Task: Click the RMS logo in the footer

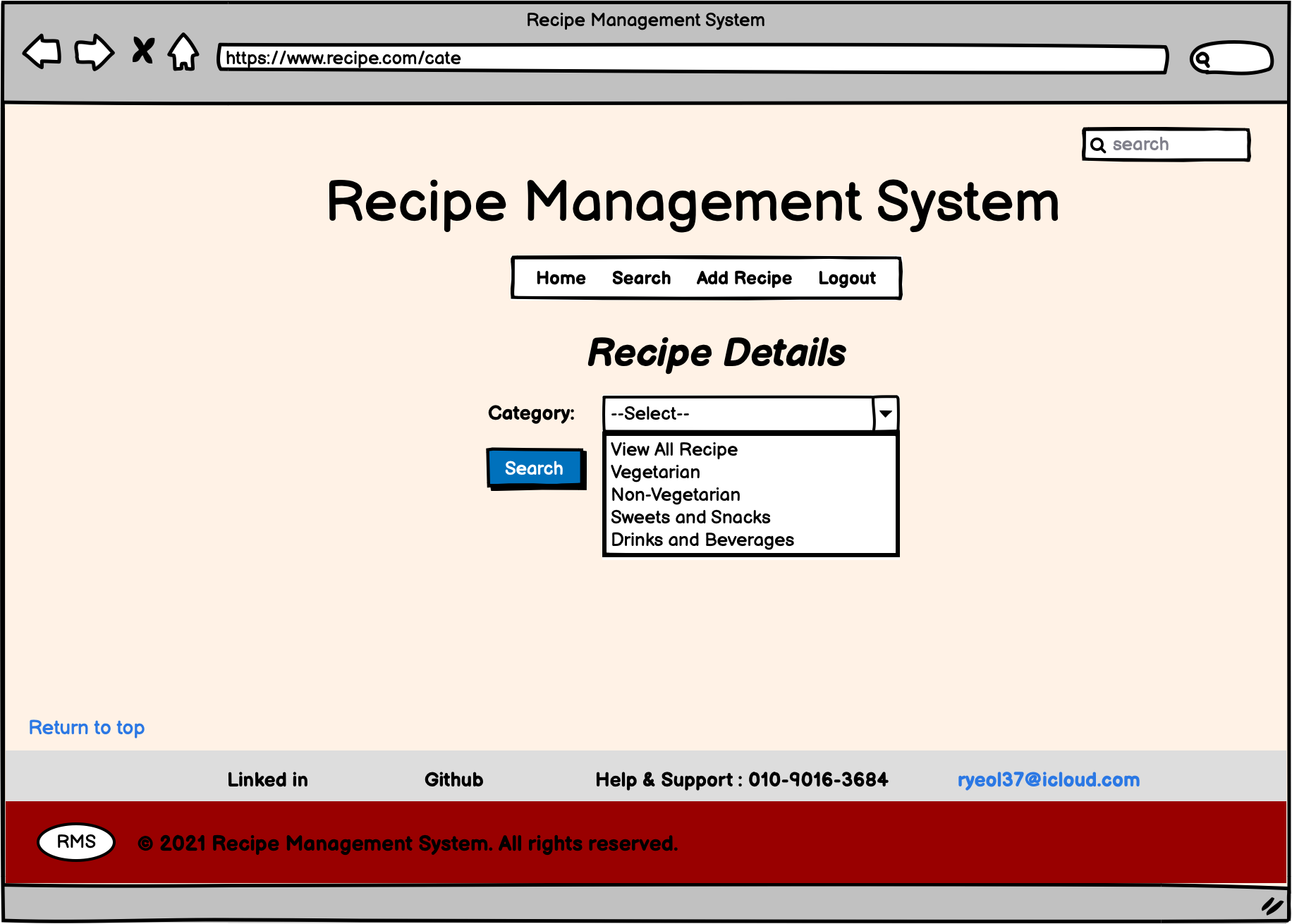Action: pyautogui.click(x=75, y=841)
